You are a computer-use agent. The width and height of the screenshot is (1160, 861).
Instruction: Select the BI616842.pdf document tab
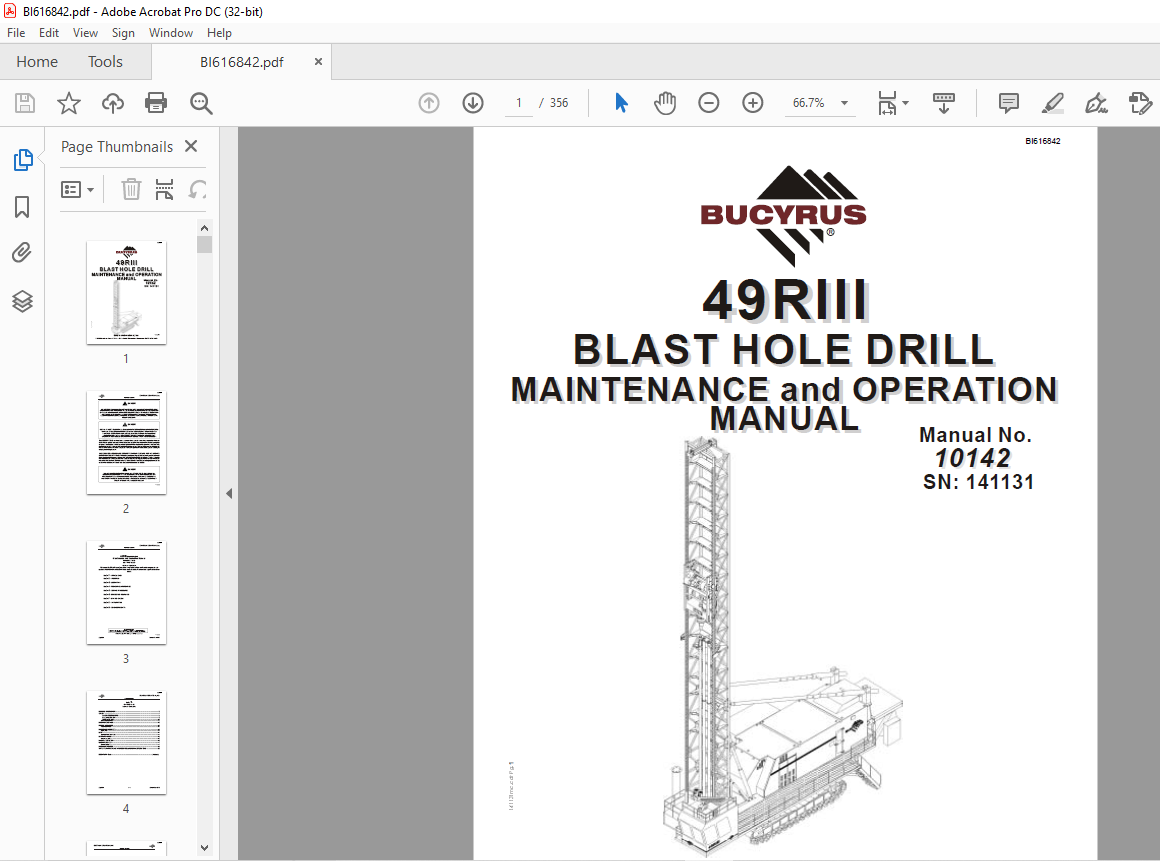point(241,62)
